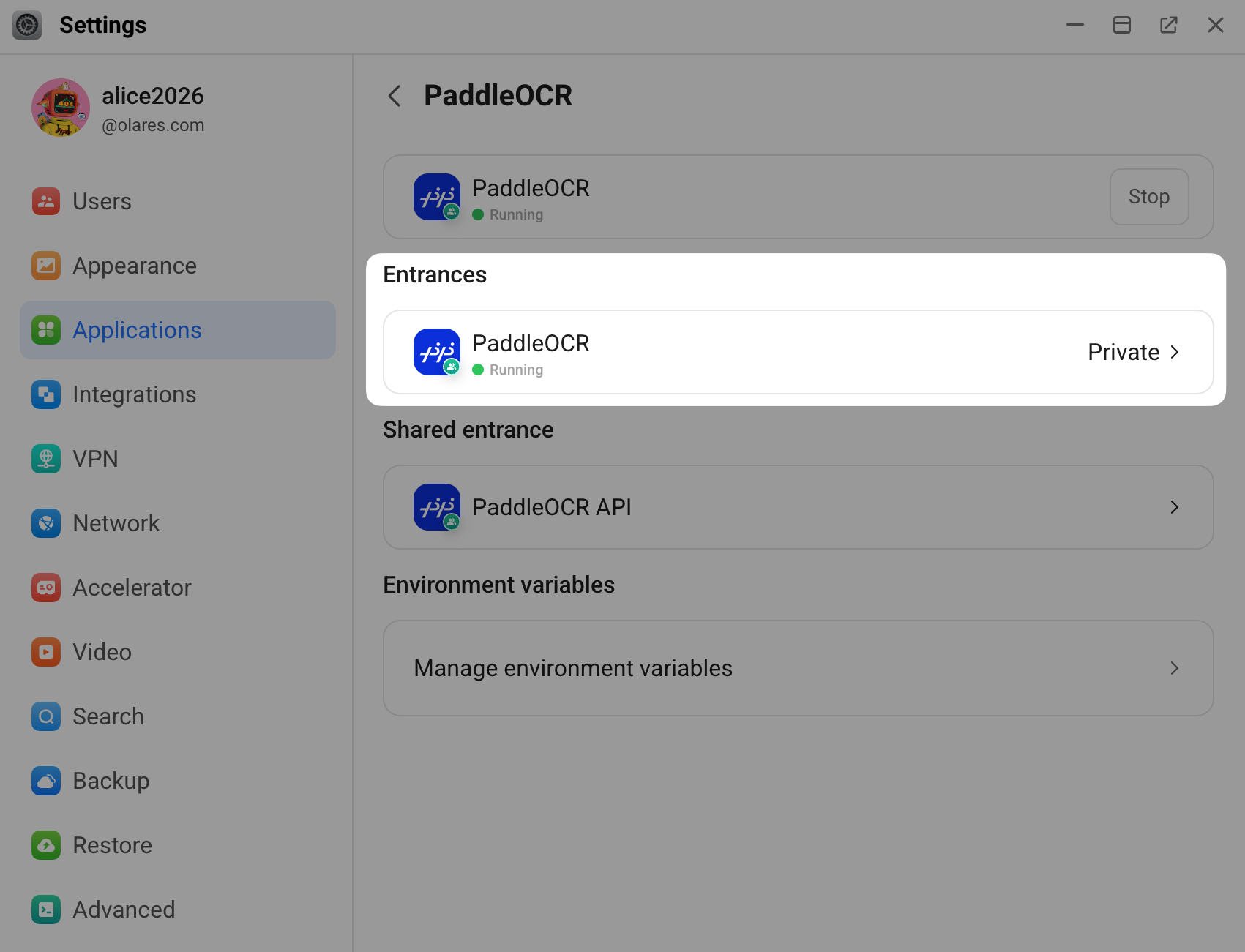Select the Backup cloud icon
This screenshot has height=952, width=1245.
coord(46,781)
